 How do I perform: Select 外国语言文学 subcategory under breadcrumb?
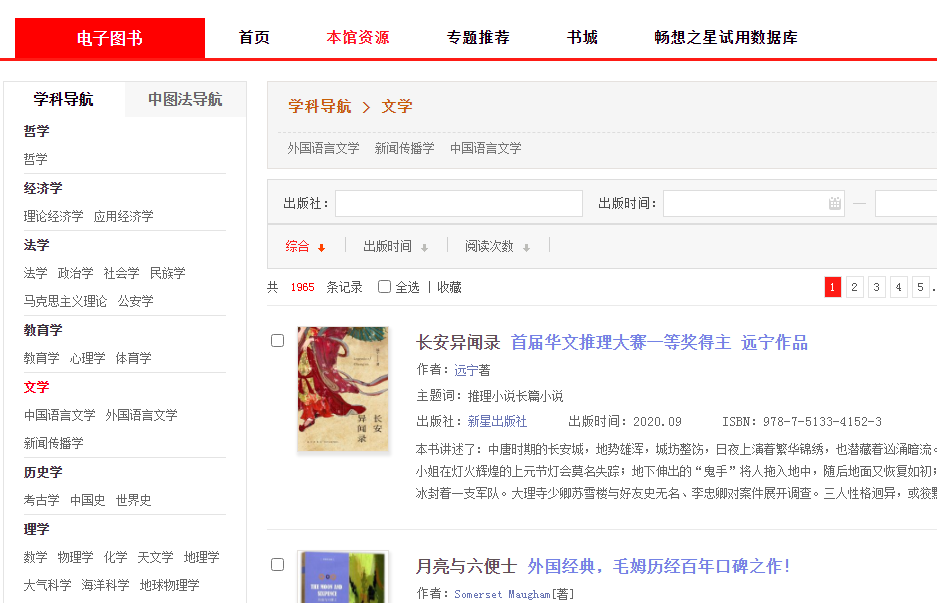[323, 148]
